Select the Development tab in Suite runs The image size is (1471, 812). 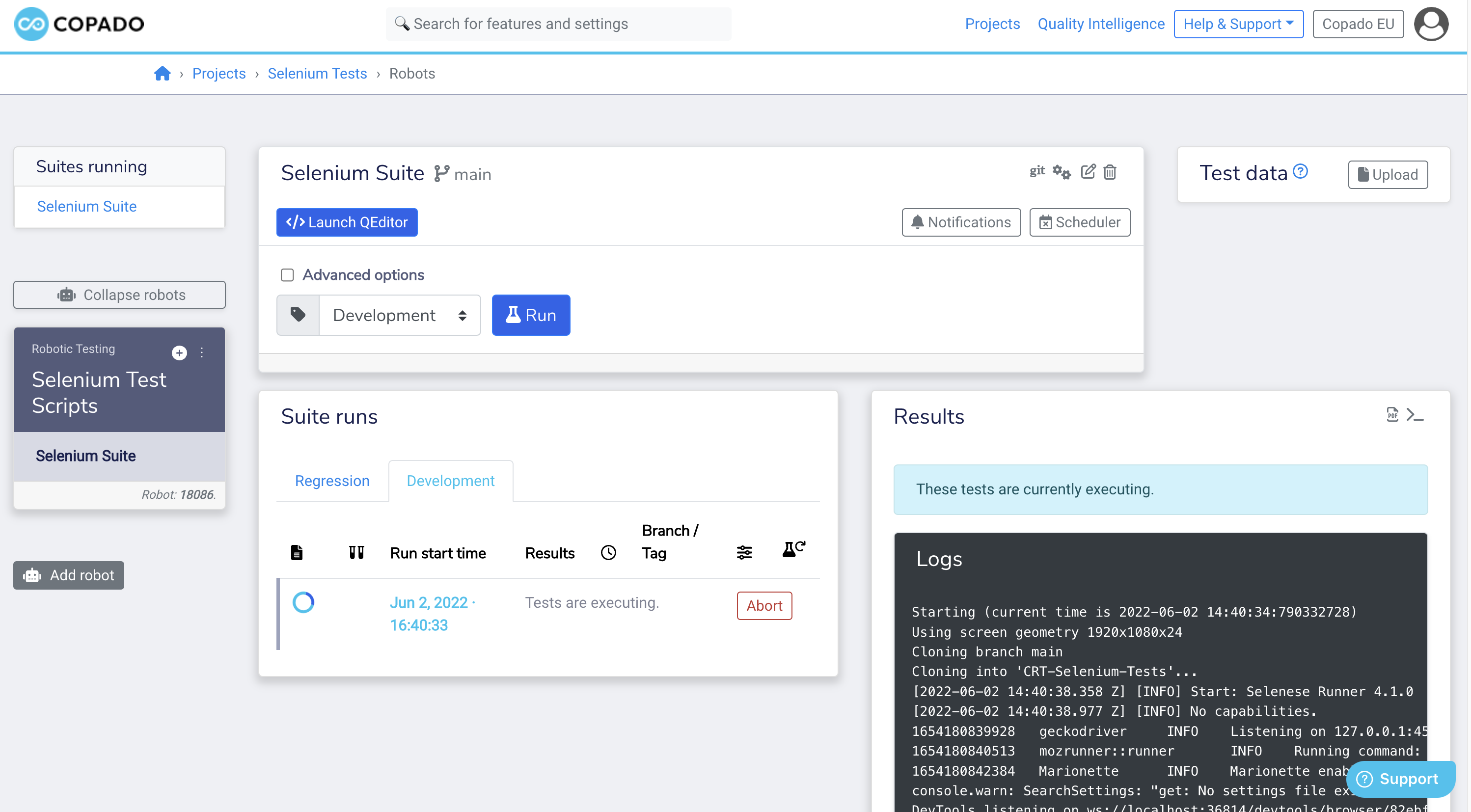(x=451, y=481)
